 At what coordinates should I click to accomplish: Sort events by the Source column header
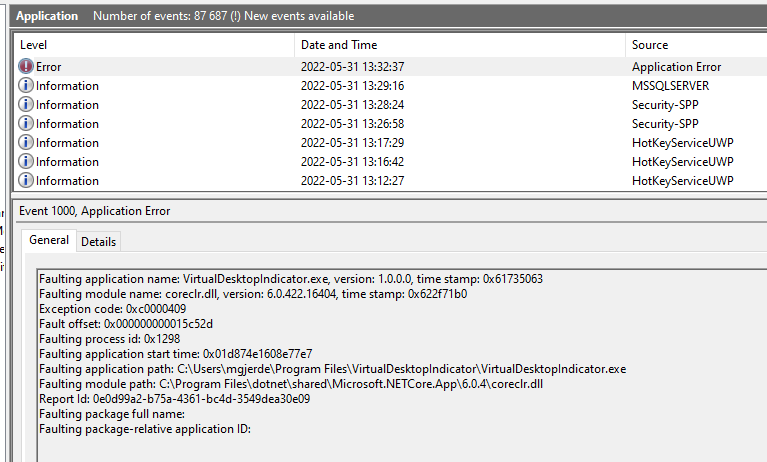click(650, 45)
